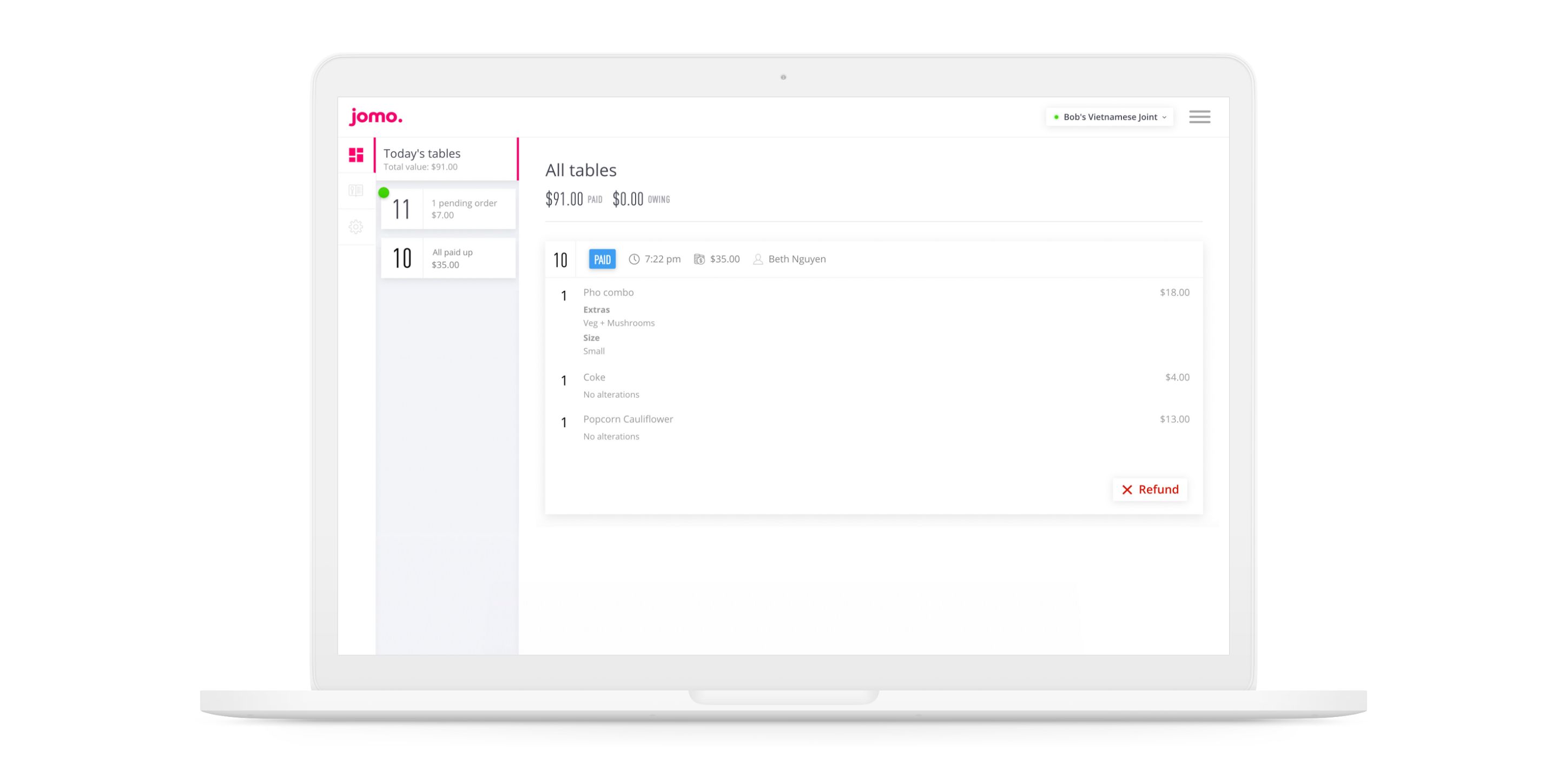Click the clock icon next to 7:22 pm

point(634,259)
